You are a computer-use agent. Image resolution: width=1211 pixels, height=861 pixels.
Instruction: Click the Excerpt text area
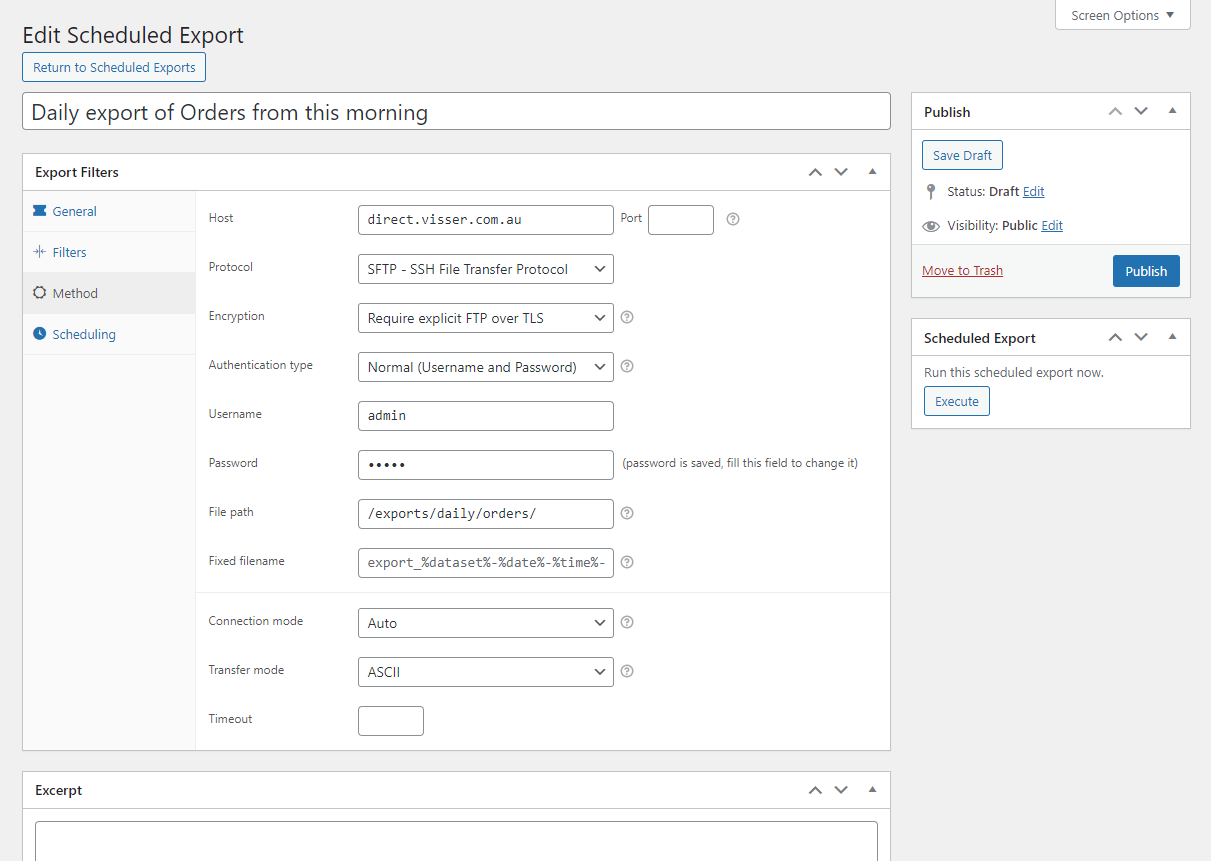[456, 841]
